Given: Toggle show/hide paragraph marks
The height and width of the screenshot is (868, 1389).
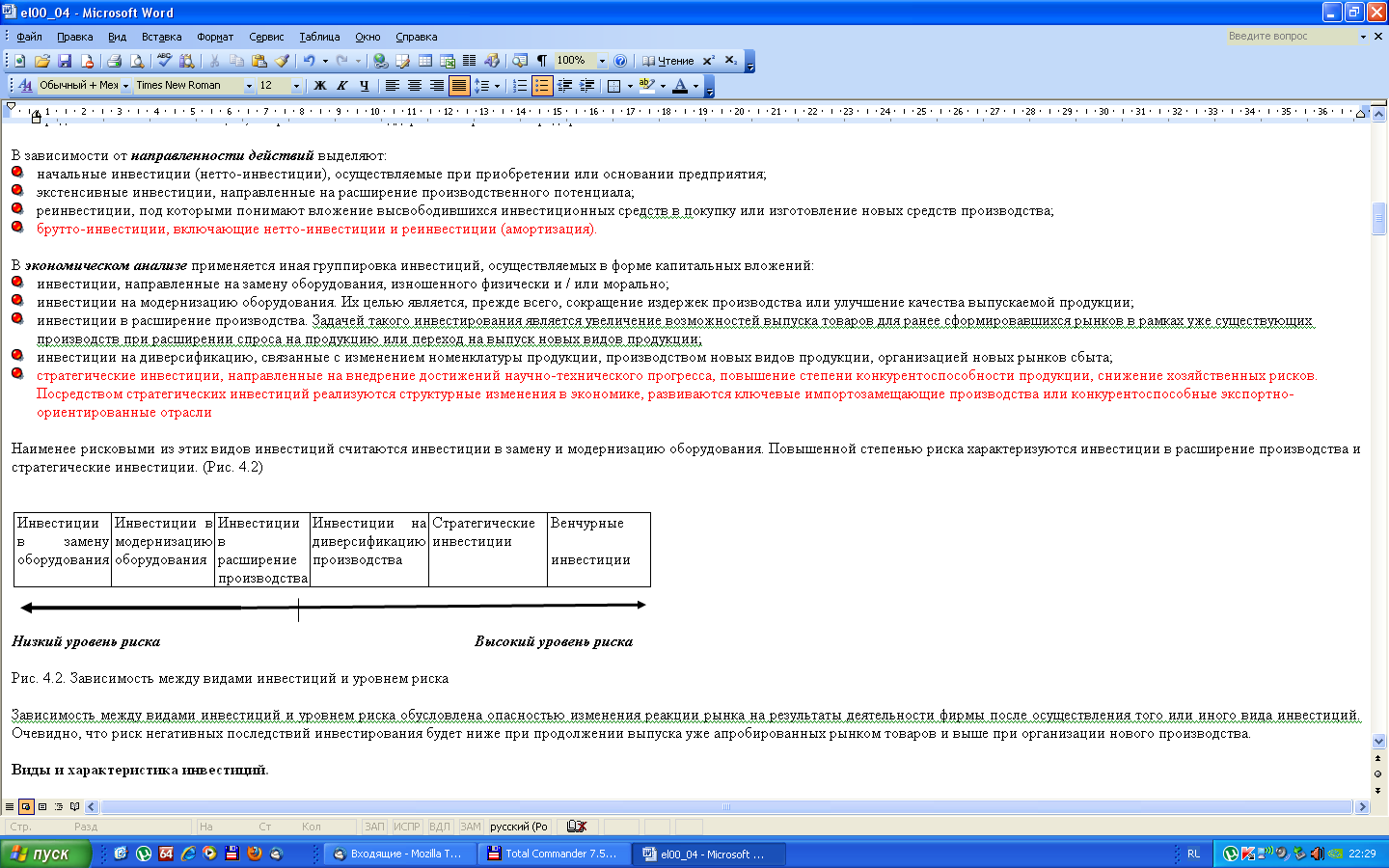Looking at the screenshot, I should [x=542, y=61].
